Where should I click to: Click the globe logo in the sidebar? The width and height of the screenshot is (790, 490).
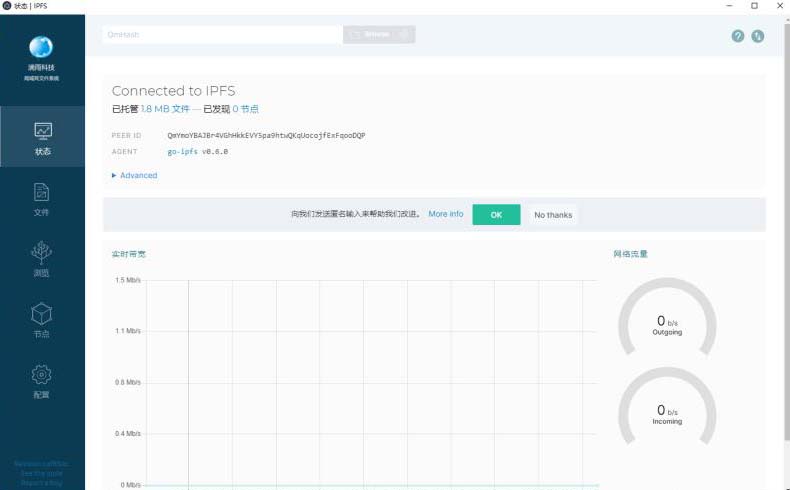coord(41,46)
